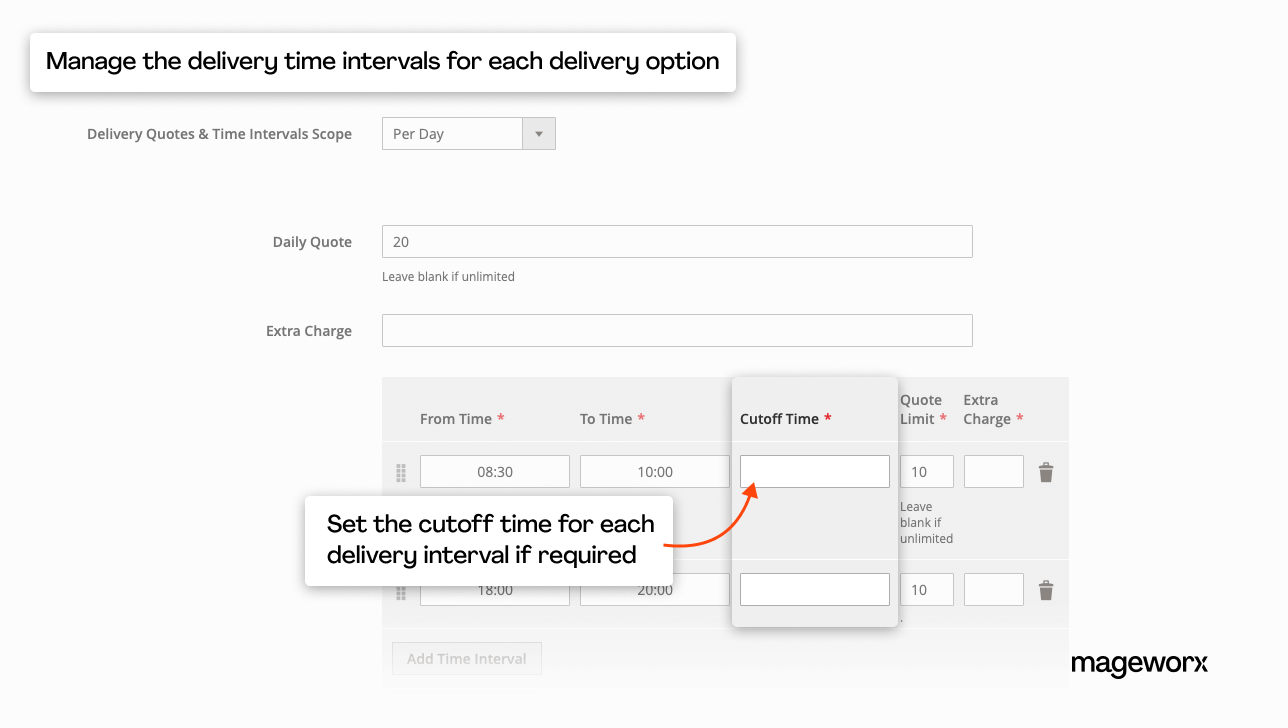Viewport: 1288px width, 728px height.
Task: Focus the Cutoff Time field in the first row
Action: click(814, 472)
